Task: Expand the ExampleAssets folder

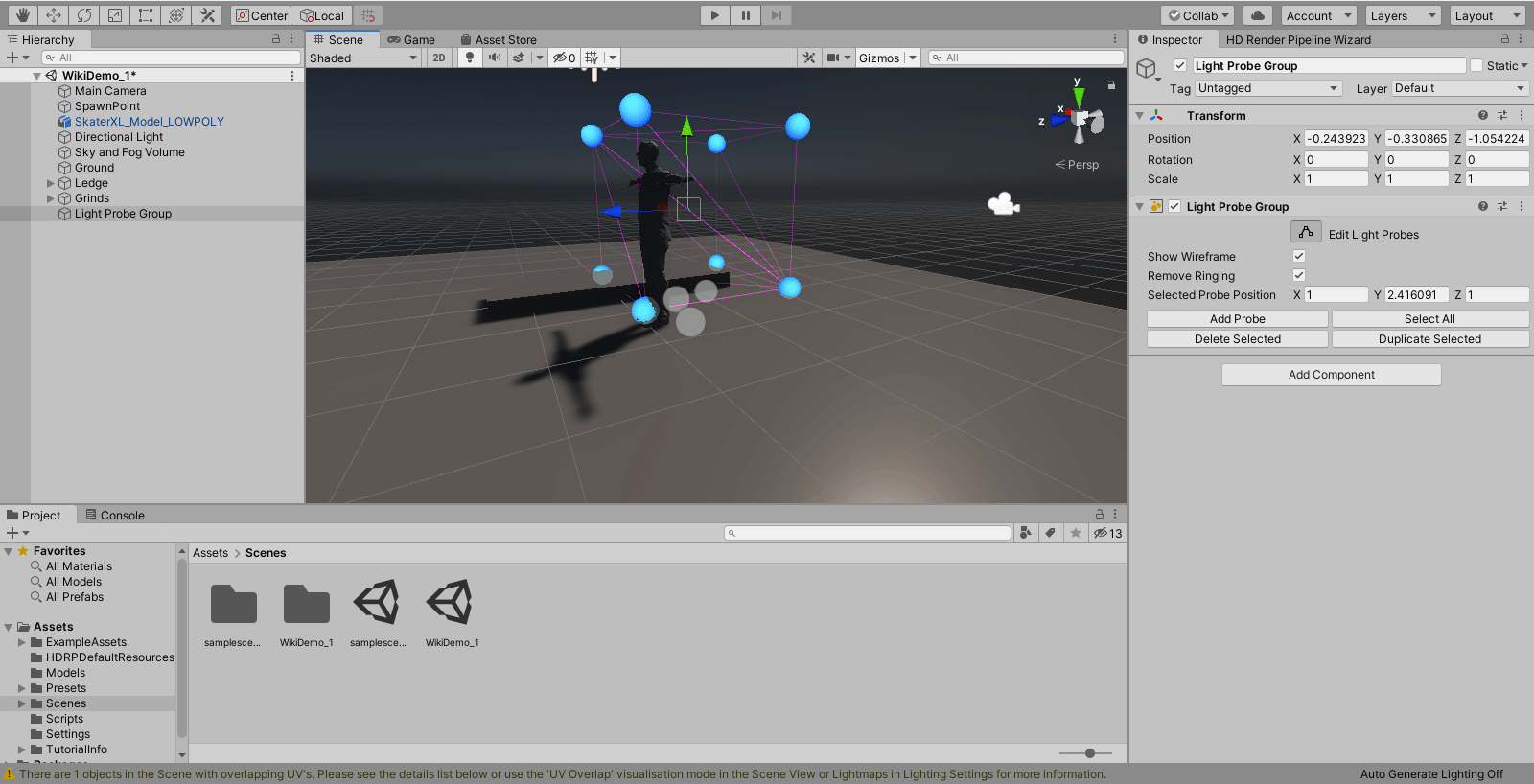Action: (22, 642)
